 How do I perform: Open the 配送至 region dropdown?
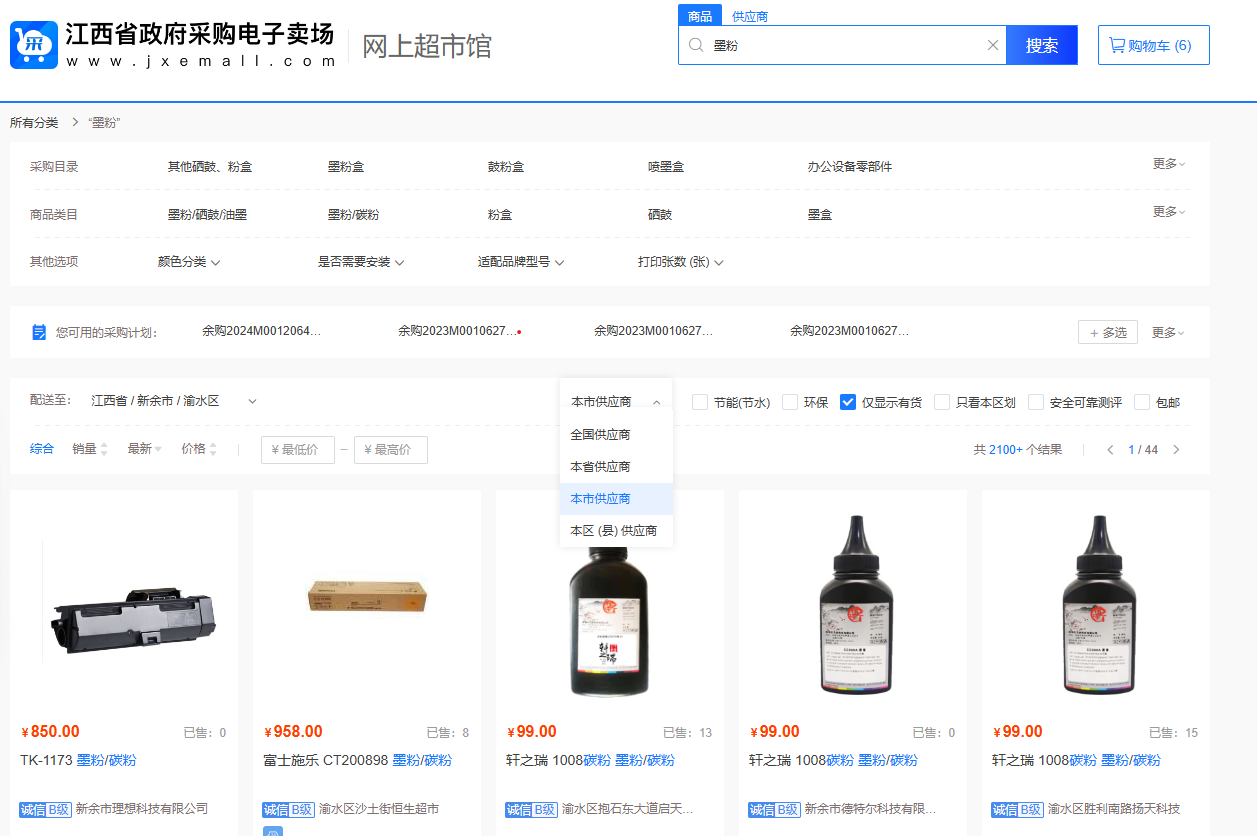174,401
